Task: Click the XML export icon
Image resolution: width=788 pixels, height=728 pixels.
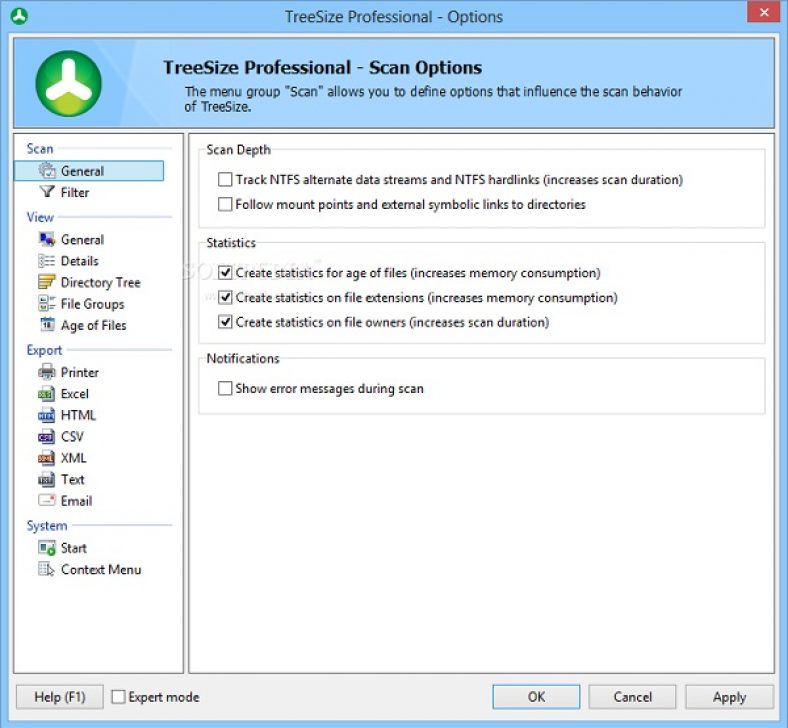Action: point(46,458)
